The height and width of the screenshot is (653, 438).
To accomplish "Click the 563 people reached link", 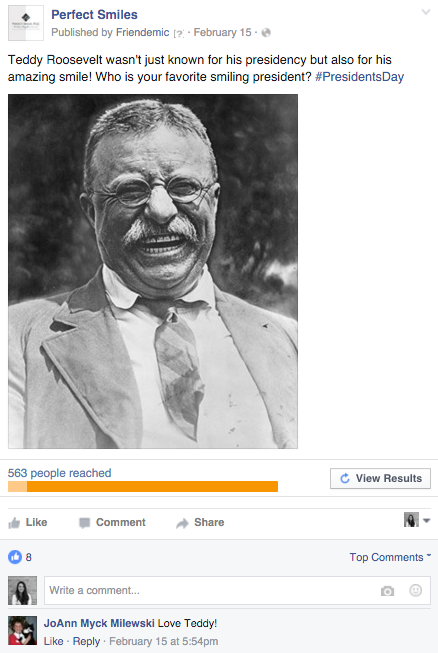I will point(60,473).
